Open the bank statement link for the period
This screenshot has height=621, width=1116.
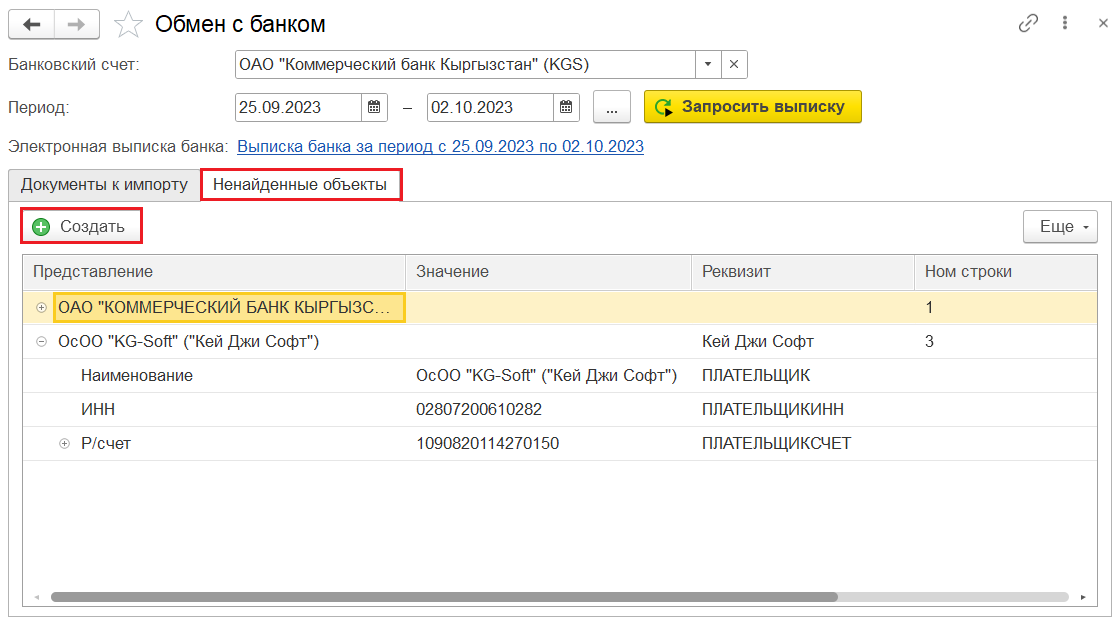click(x=440, y=147)
